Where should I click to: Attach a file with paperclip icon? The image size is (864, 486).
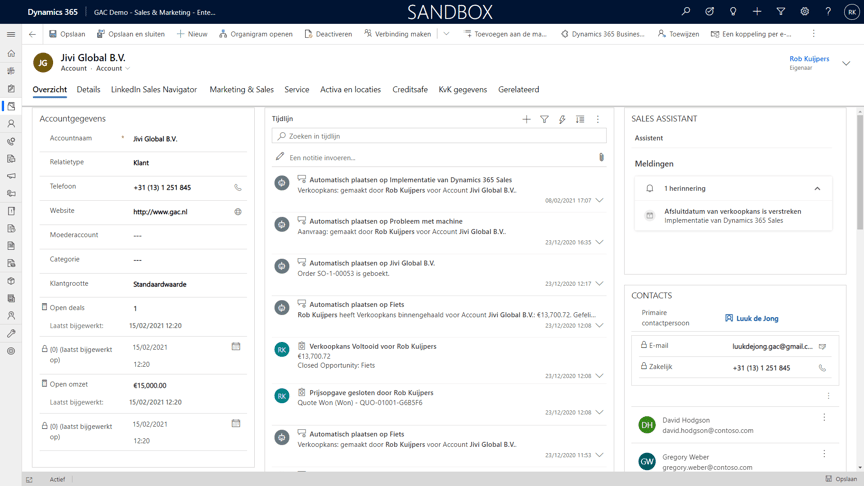tap(601, 157)
